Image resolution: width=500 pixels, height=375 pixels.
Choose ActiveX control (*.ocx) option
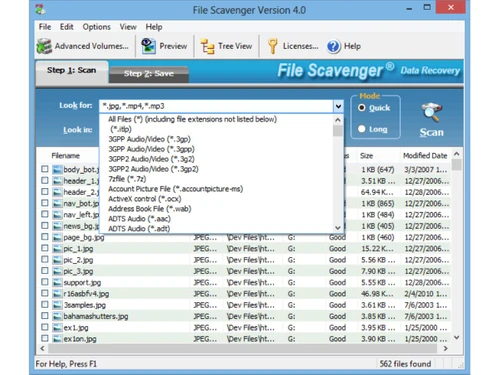(x=145, y=199)
